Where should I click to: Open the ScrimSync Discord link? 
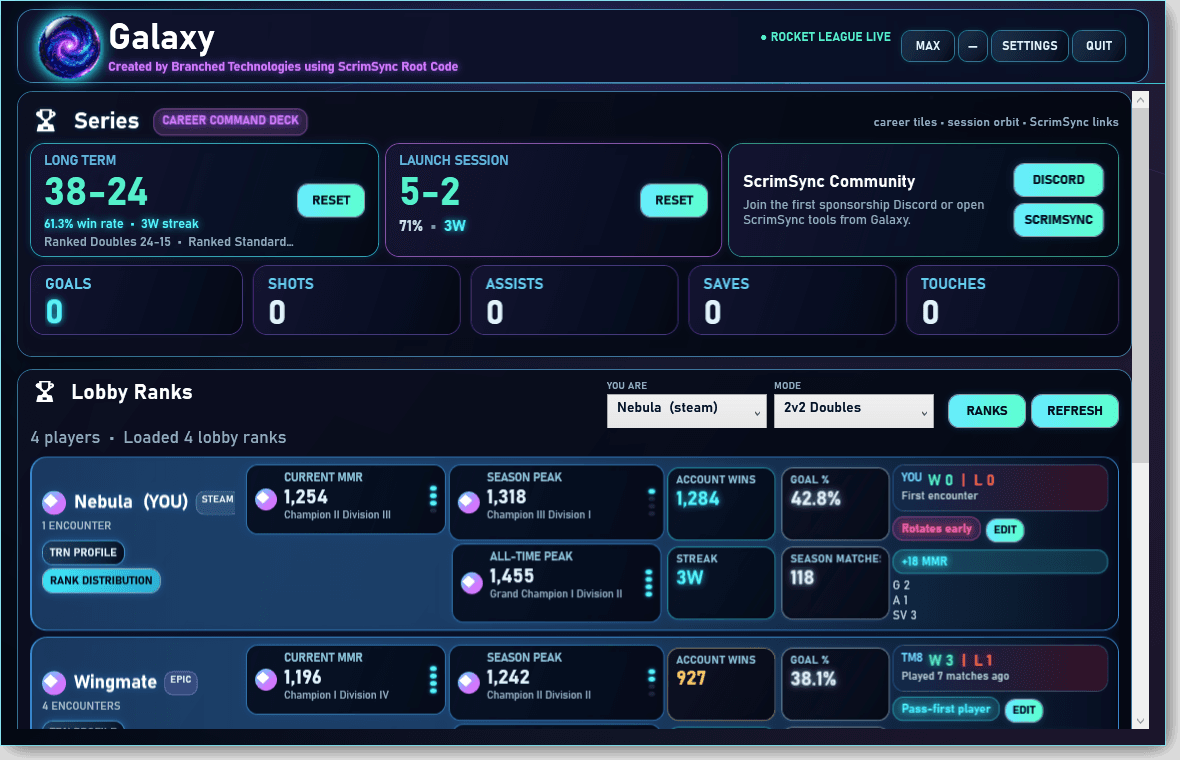tap(1058, 180)
